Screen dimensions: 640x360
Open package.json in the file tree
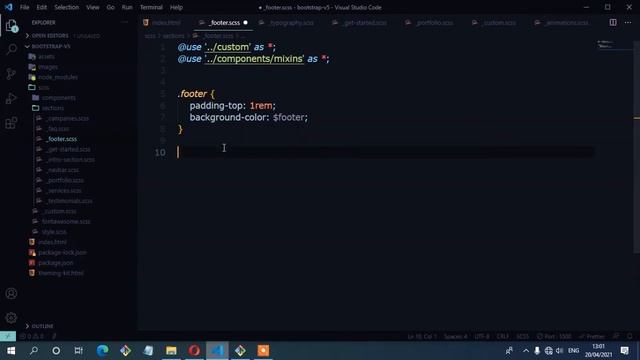(56, 263)
